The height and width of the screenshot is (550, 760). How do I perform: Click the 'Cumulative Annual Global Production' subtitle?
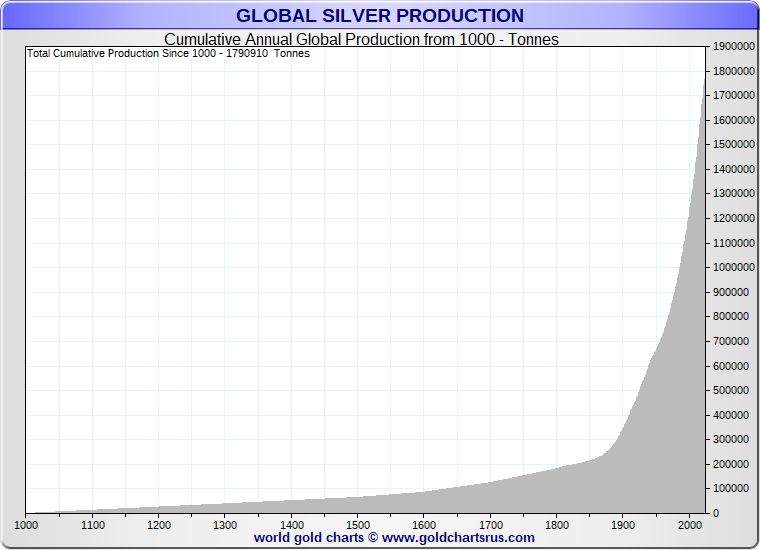(361, 40)
